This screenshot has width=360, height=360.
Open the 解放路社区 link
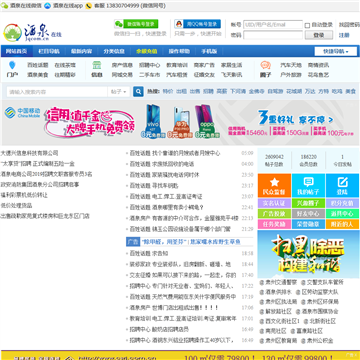pyautogui.click(x=278, y=312)
